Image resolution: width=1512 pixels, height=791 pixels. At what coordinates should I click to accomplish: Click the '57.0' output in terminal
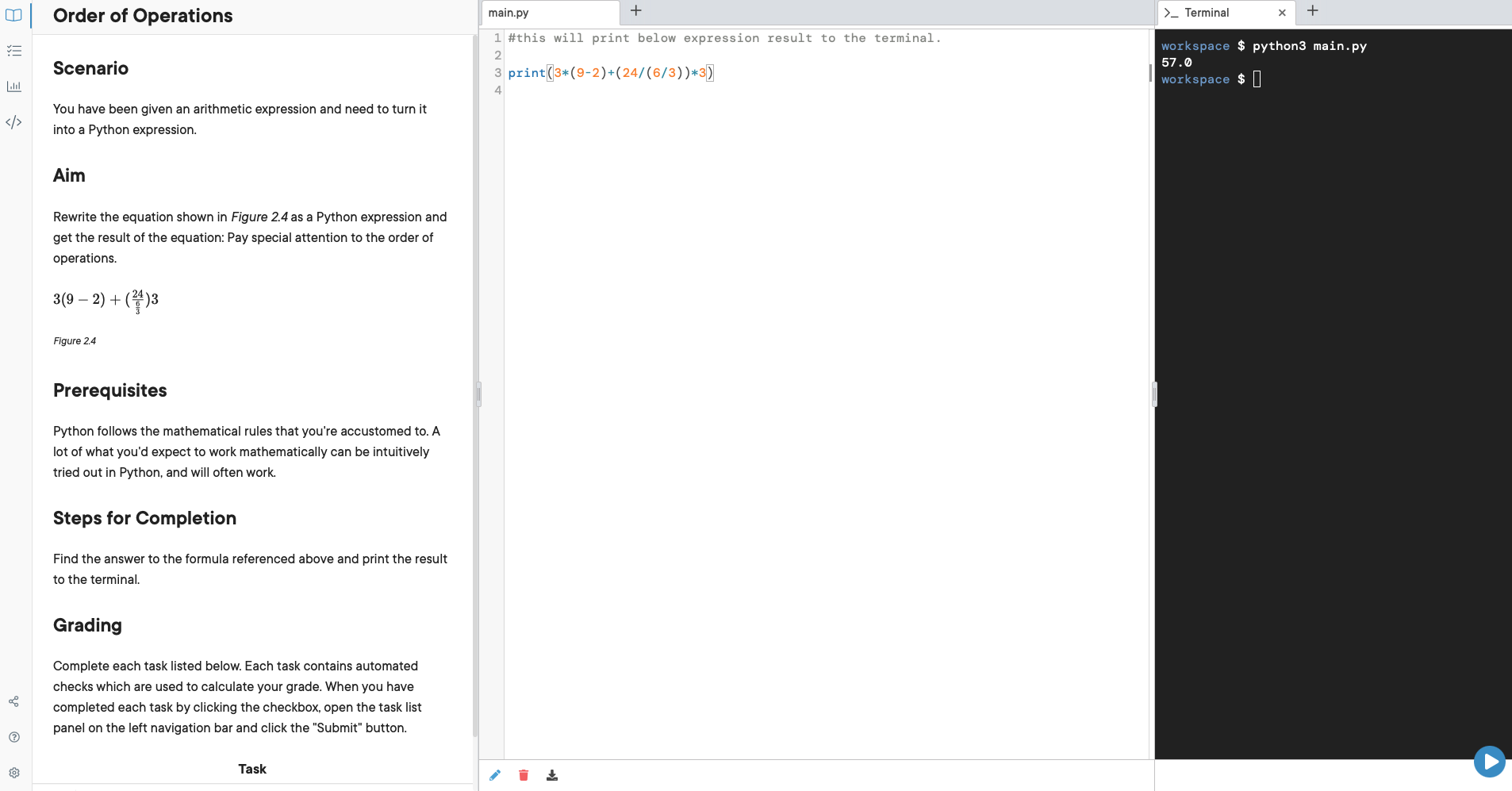1176,63
